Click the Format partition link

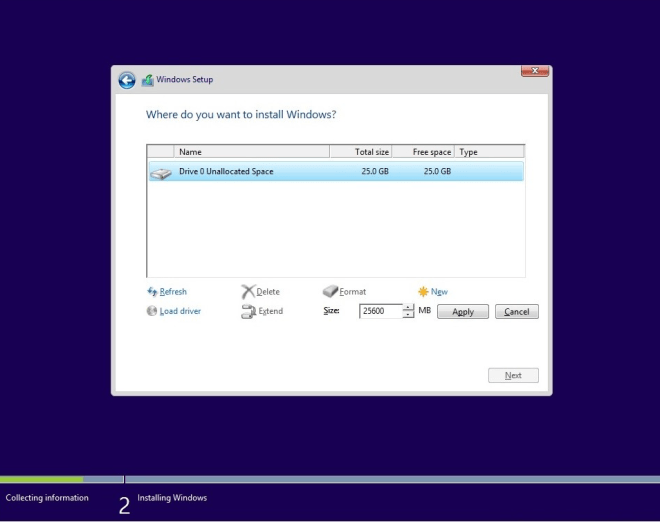352,291
